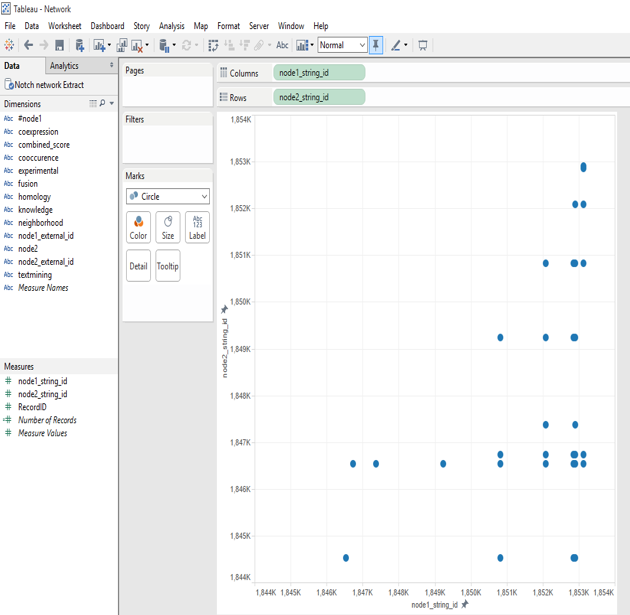Switch to the Analytics tab

point(64,66)
